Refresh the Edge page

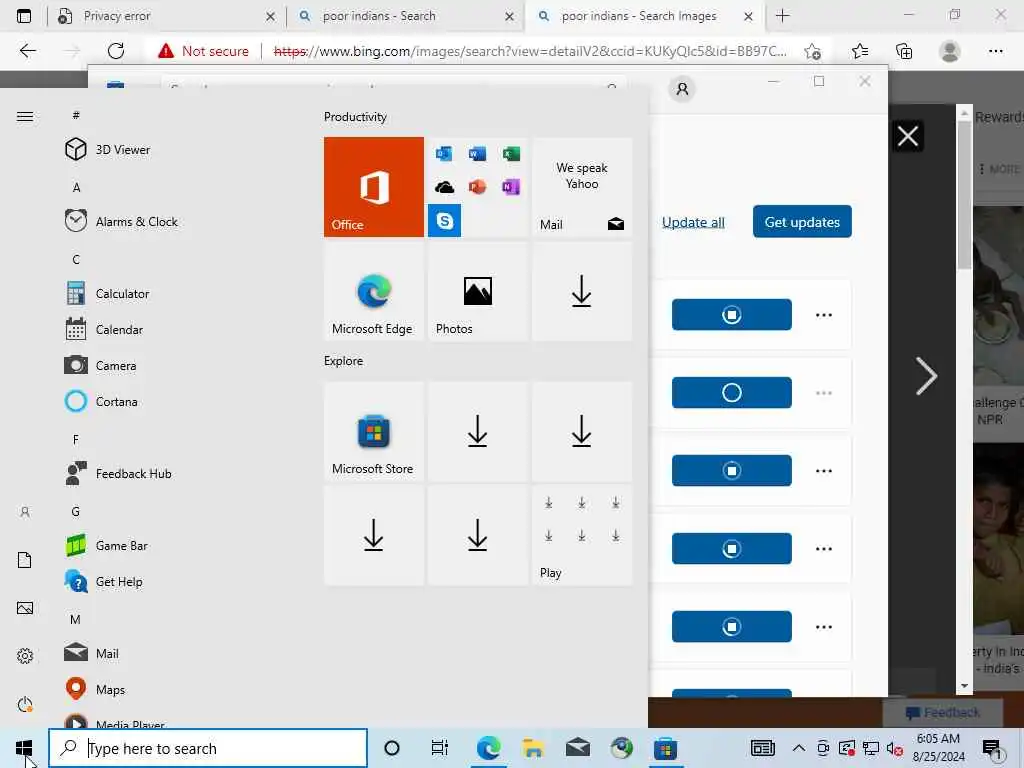point(116,51)
